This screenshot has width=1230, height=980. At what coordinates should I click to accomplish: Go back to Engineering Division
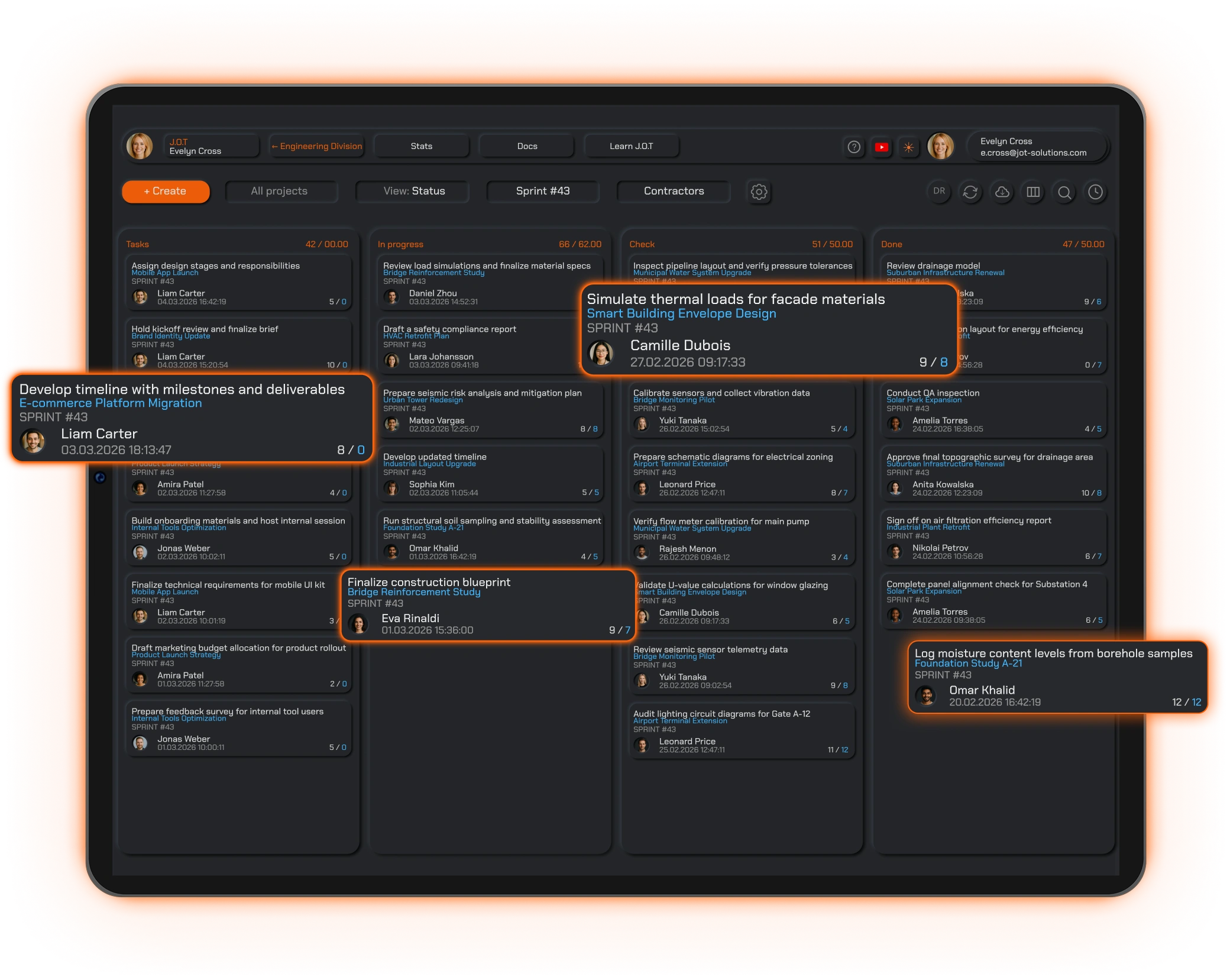click(316, 146)
